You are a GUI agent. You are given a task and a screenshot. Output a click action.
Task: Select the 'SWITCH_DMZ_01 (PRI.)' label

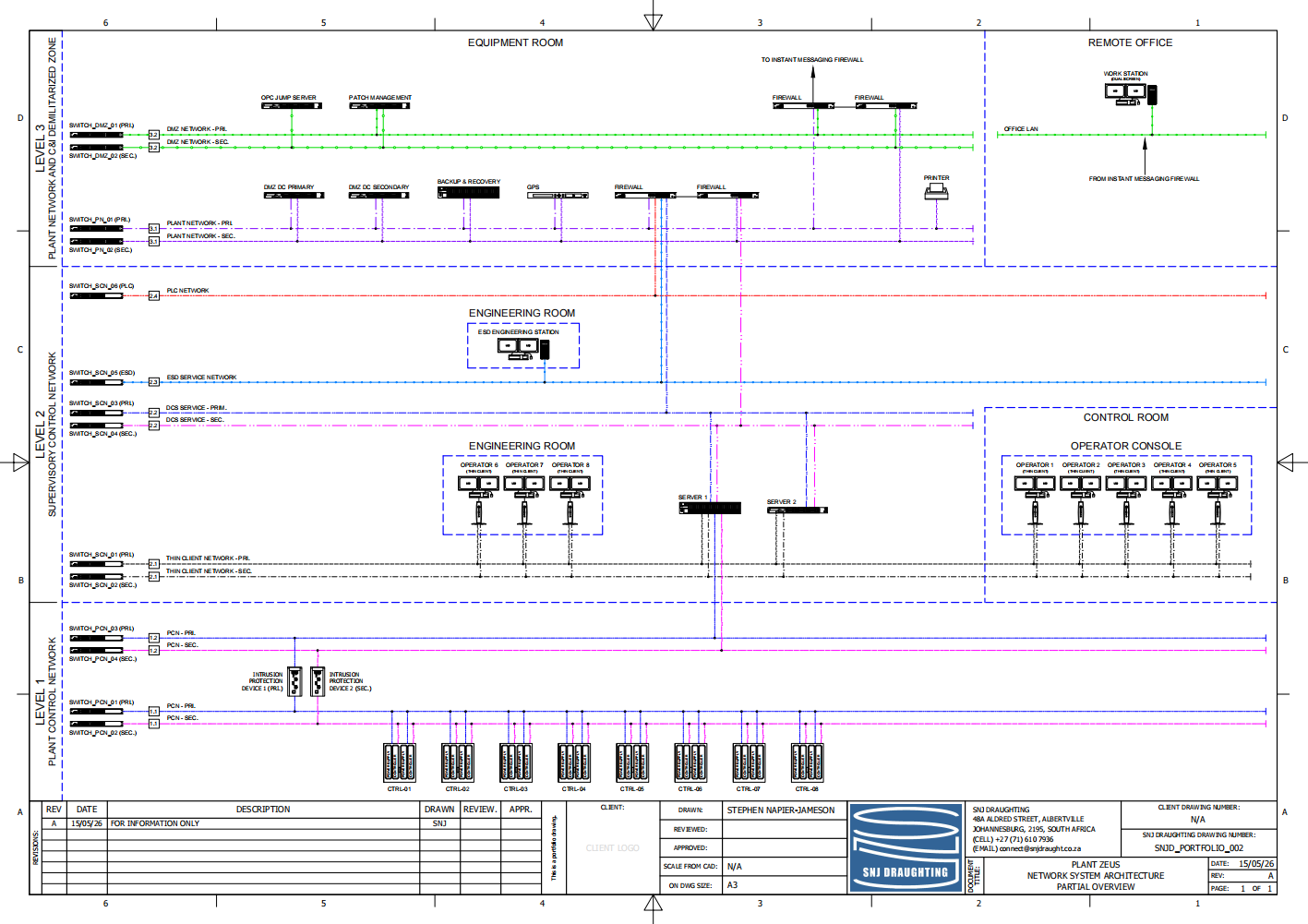102,126
